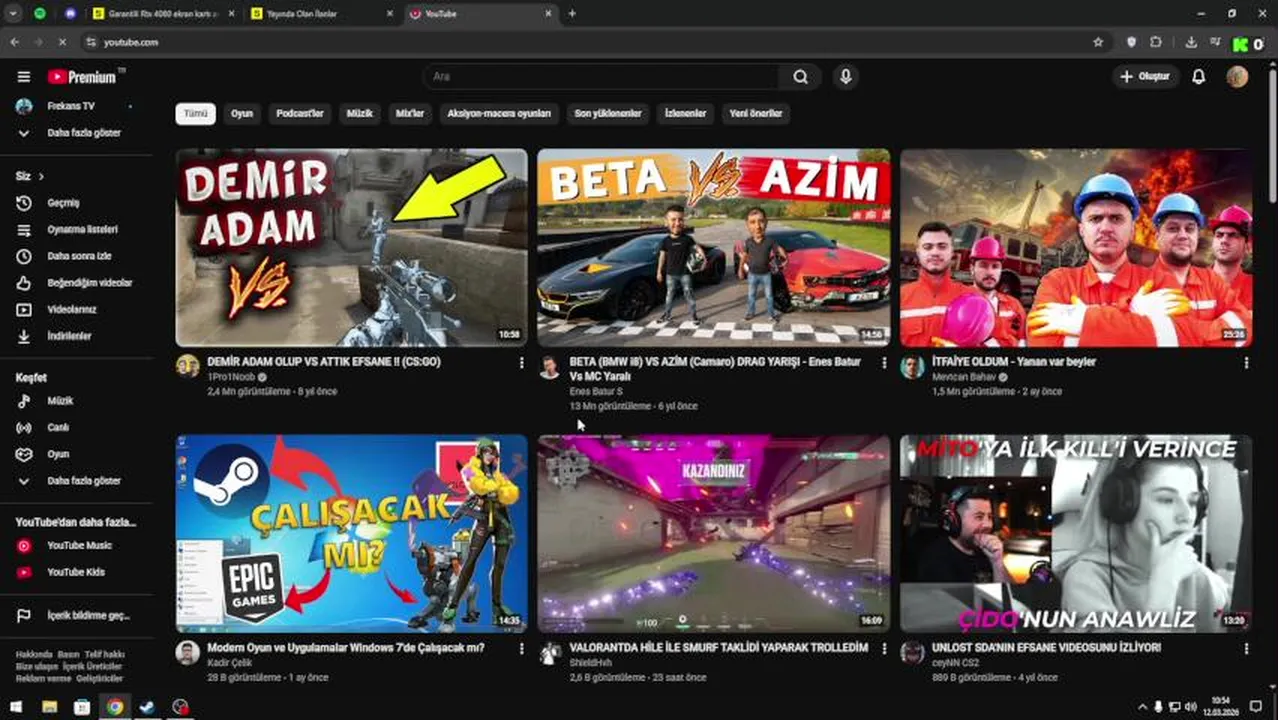Open more options for VALORANTDA HİLE video
Image resolution: width=1278 pixels, height=720 pixels.
[883, 649]
